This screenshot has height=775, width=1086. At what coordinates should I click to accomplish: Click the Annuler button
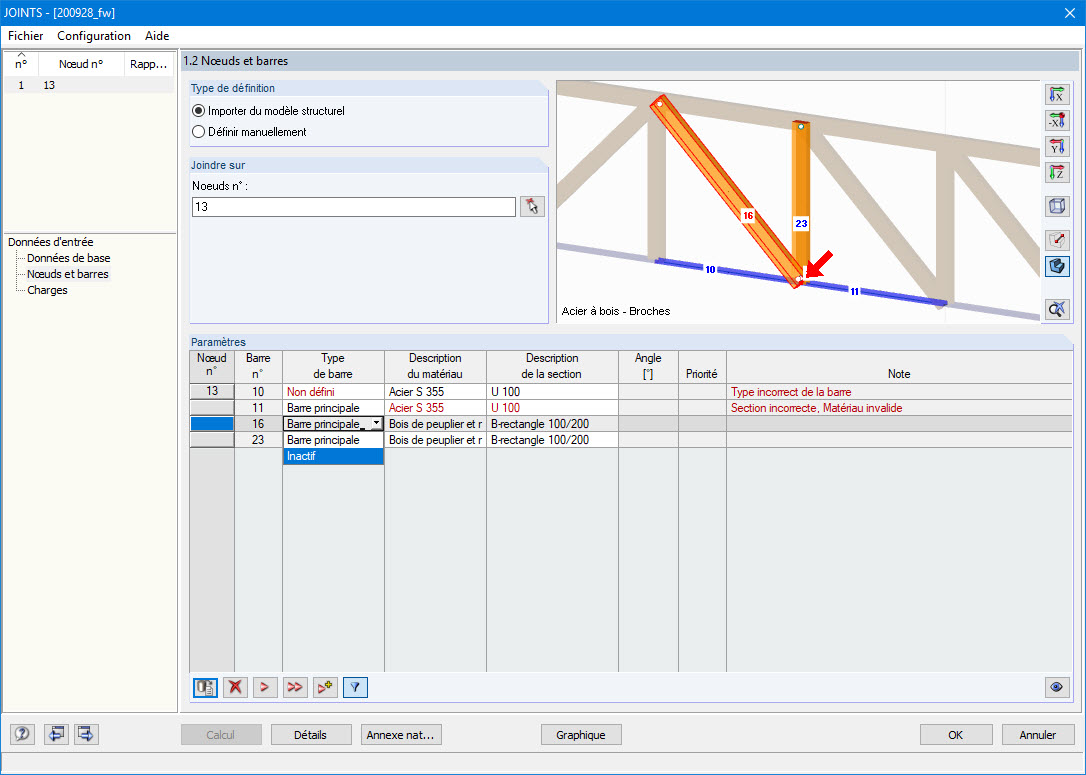(1038, 735)
